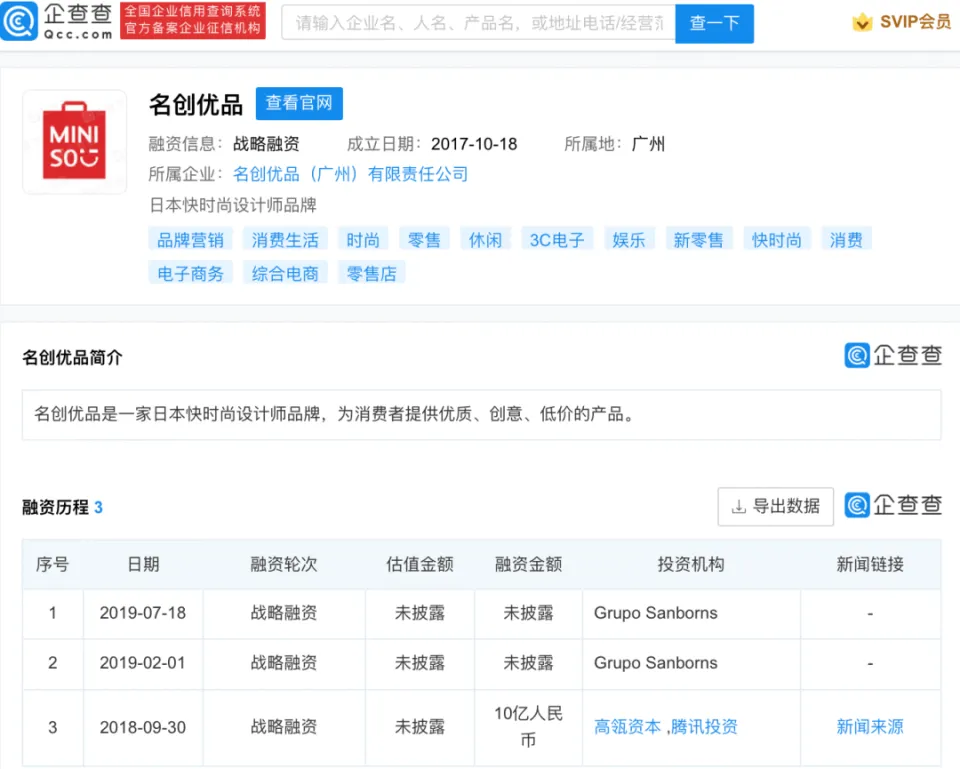
Task: Click the 零售店 tag
Action: [371, 274]
